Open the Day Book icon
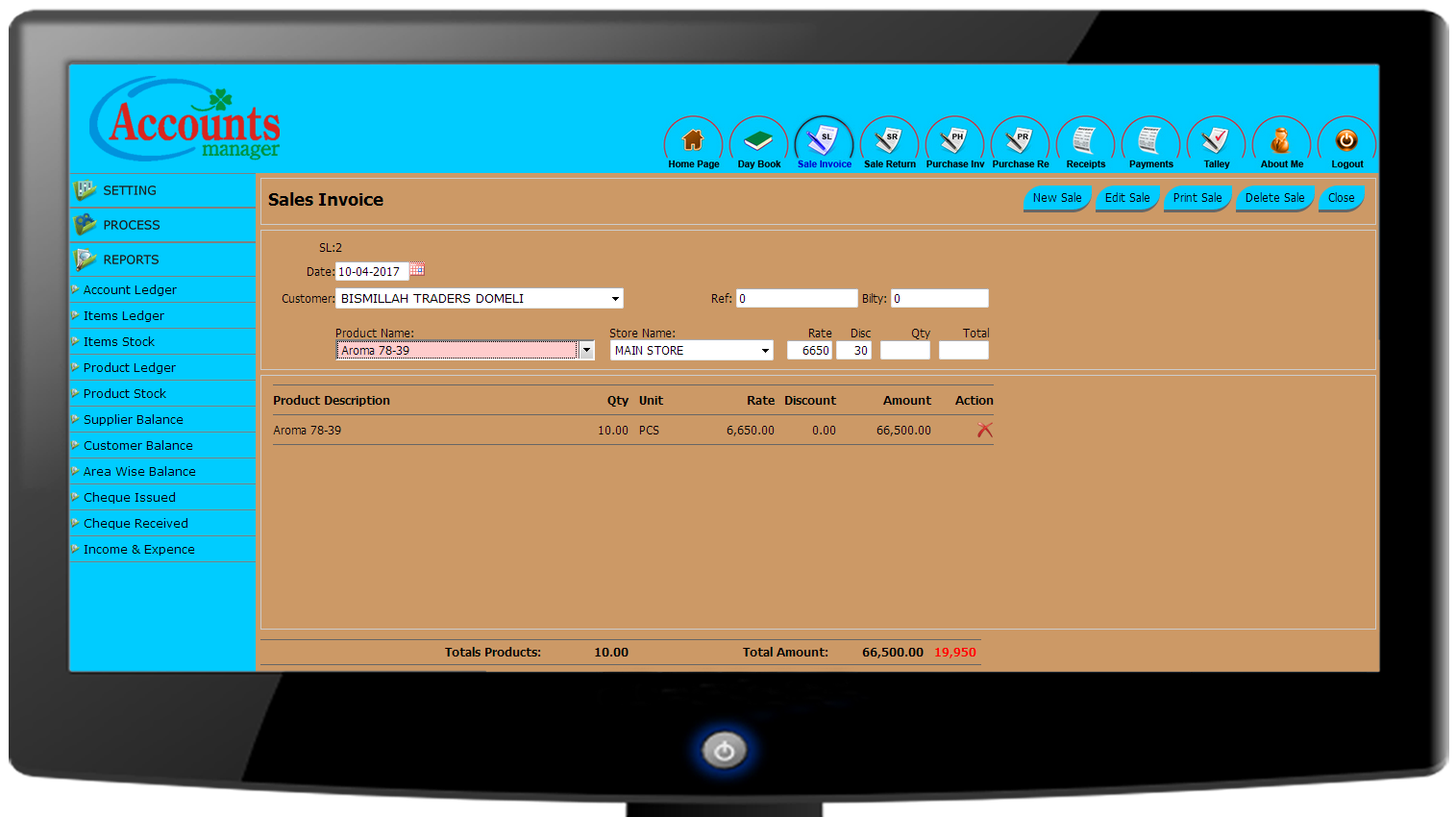Viewport: 1456px width, 817px height. click(758, 141)
